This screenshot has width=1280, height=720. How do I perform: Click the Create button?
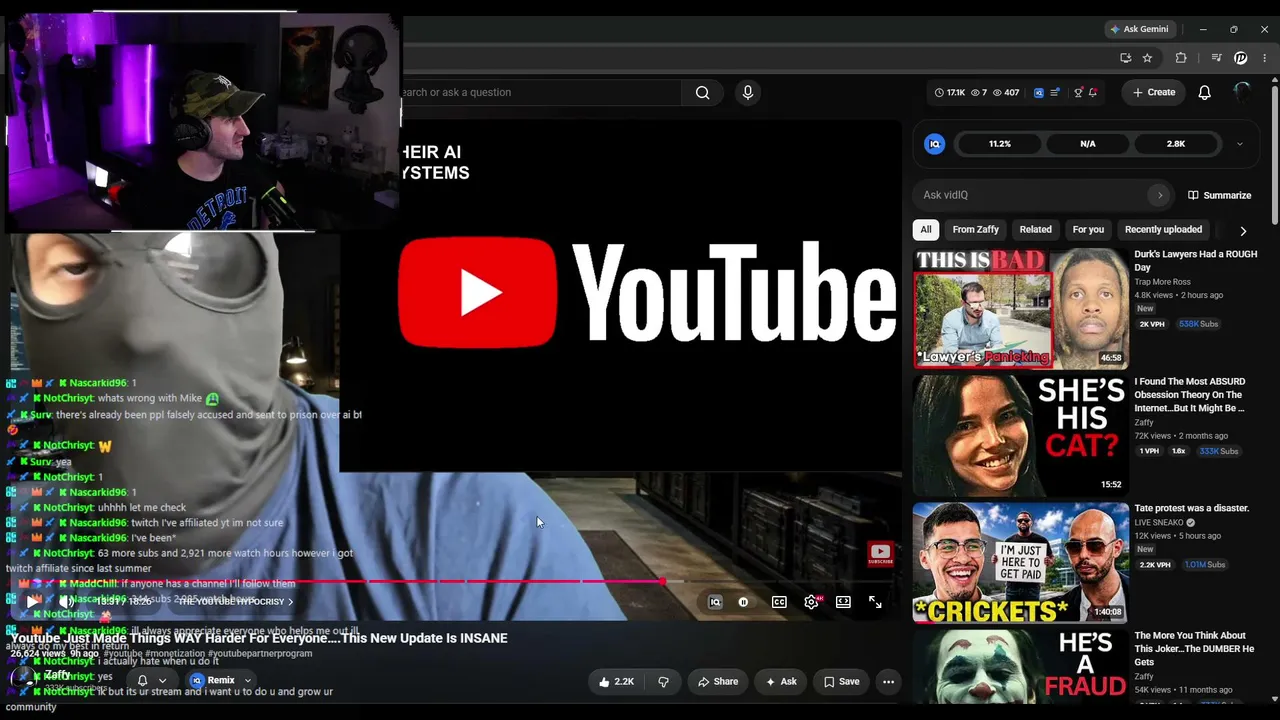1153,92
